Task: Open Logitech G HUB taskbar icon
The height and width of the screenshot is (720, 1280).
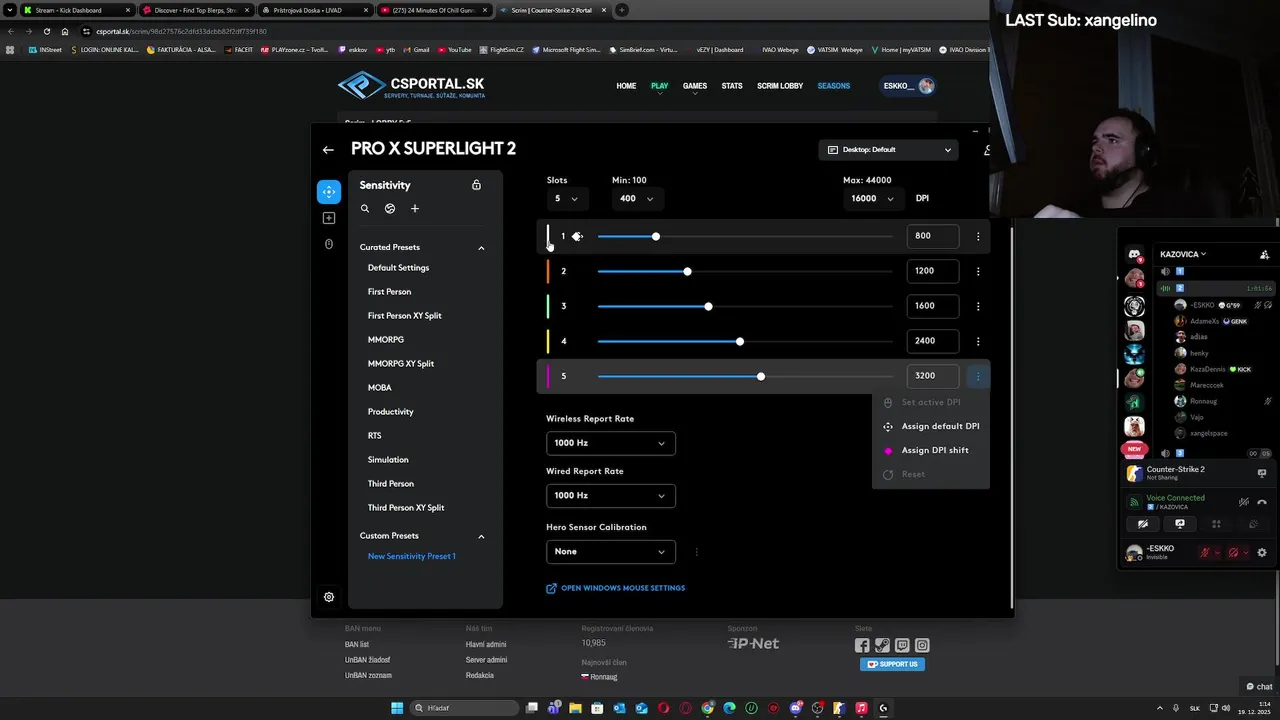Action: tap(883, 708)
